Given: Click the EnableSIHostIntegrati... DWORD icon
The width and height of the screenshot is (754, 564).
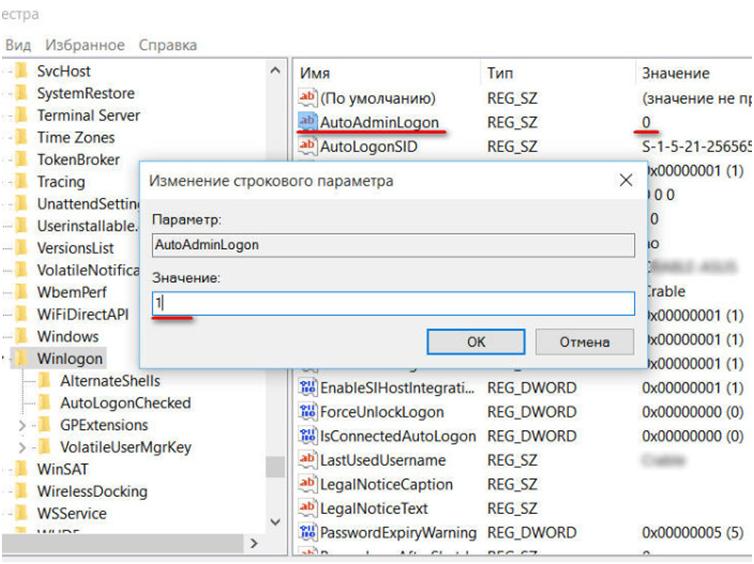Looking at the screenshot, I should coord(307,387).
